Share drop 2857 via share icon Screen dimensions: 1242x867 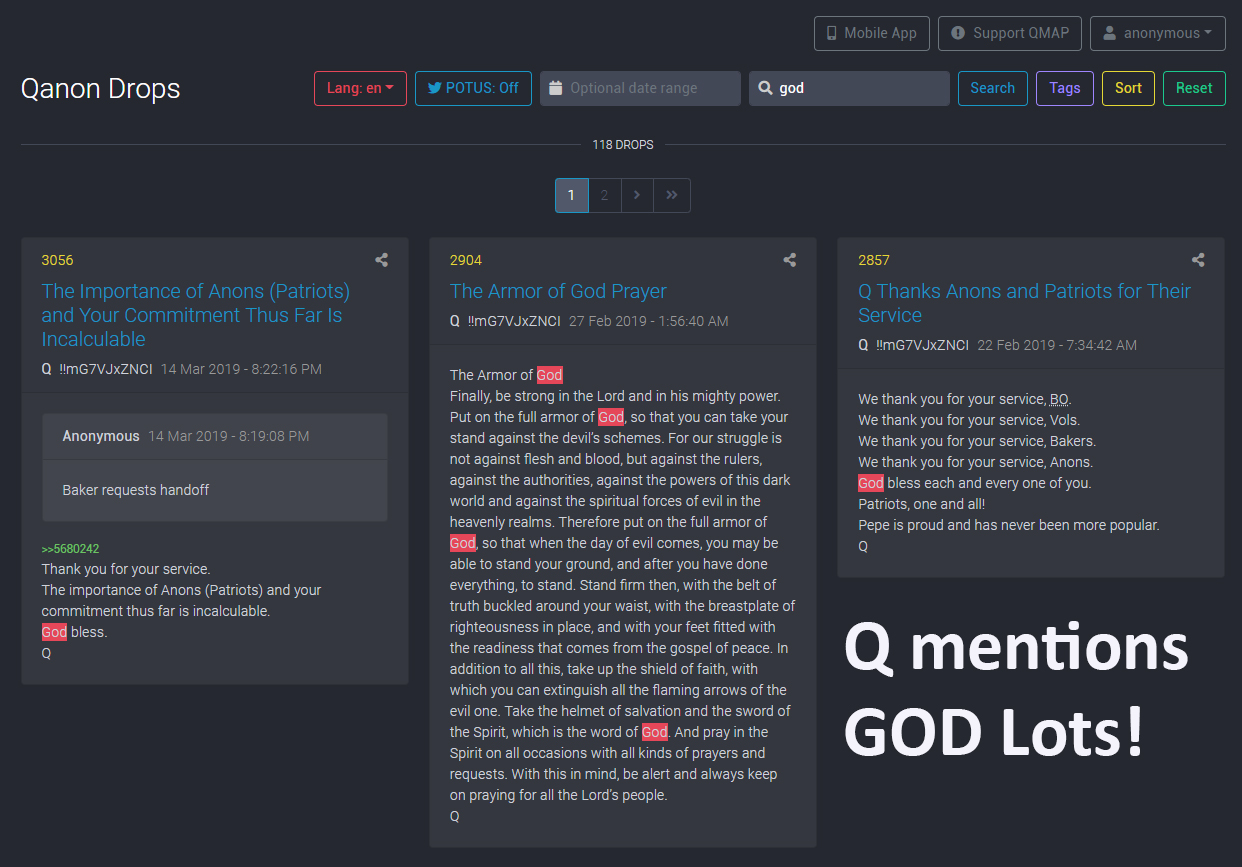point(1198,260)
